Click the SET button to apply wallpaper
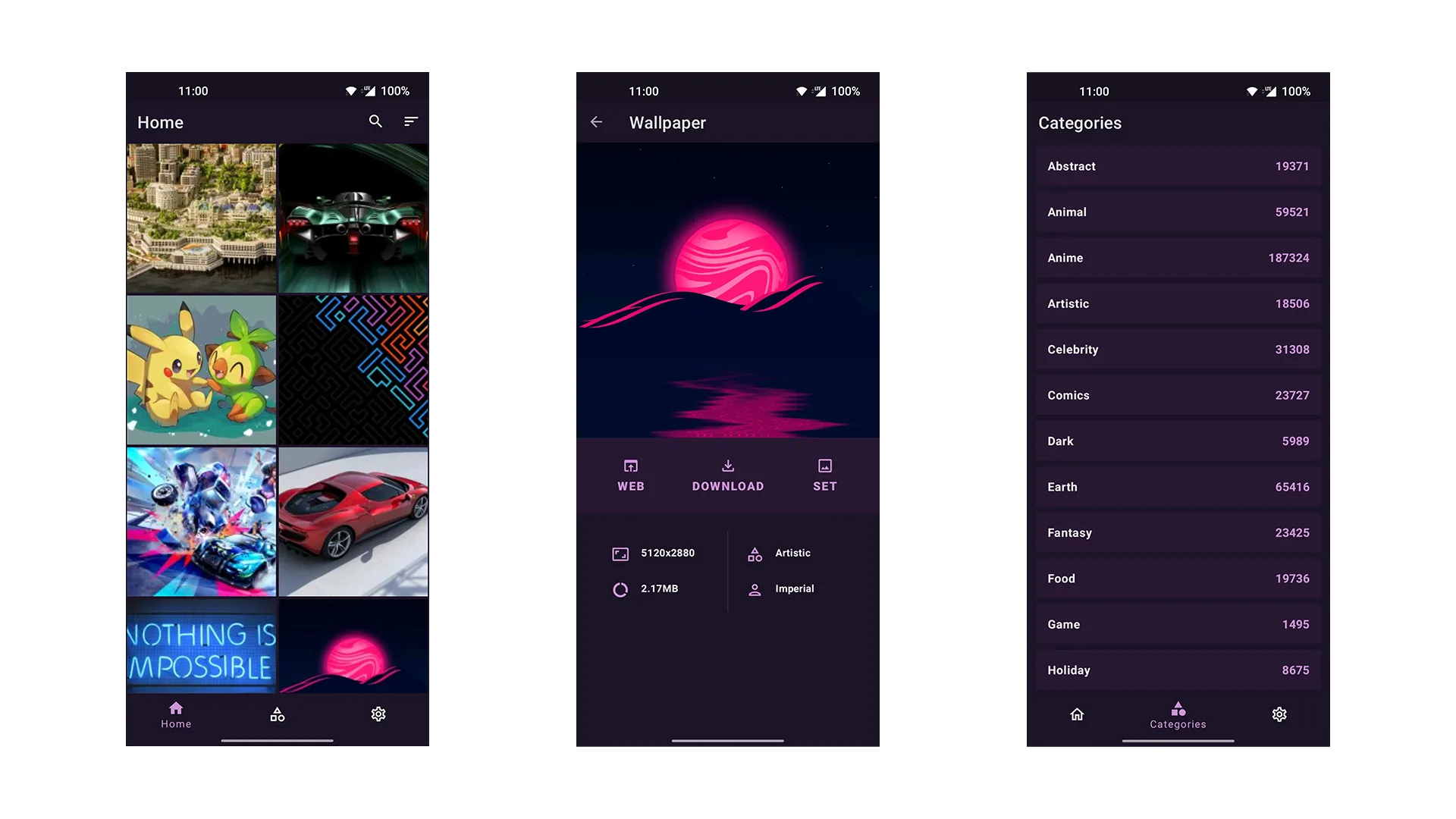1456x819 pixels. [824, 475]
